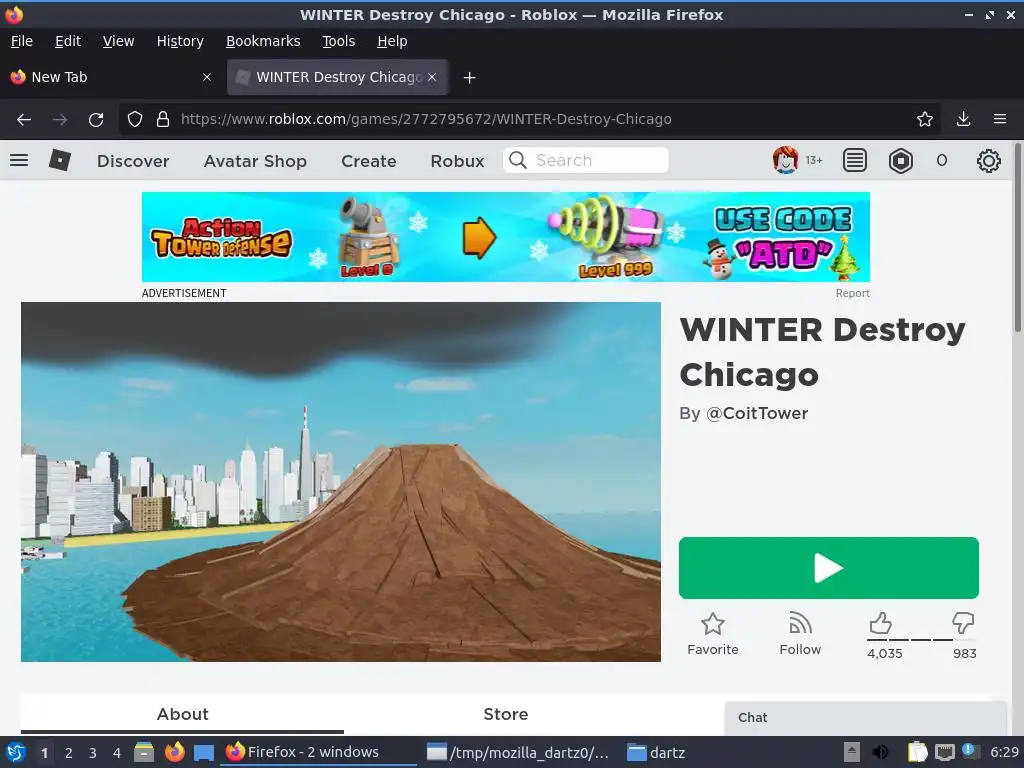
Task: Open the History menu
Action: click(x=180, y=41)
